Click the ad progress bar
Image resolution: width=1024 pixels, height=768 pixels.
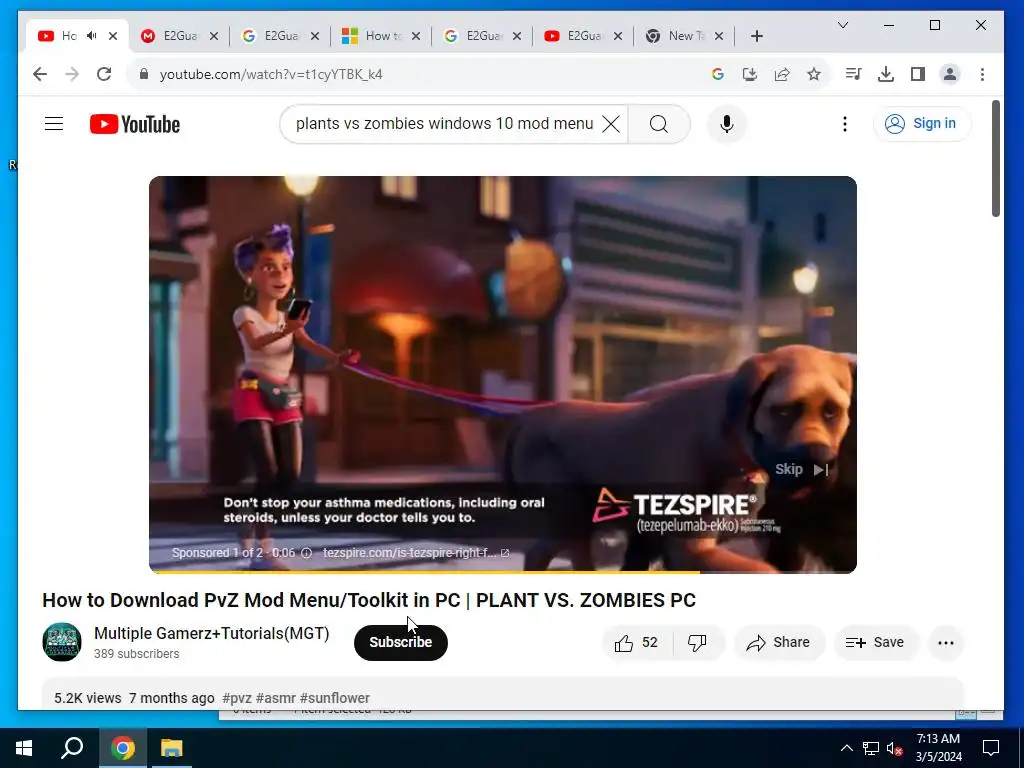coord(503,571)
